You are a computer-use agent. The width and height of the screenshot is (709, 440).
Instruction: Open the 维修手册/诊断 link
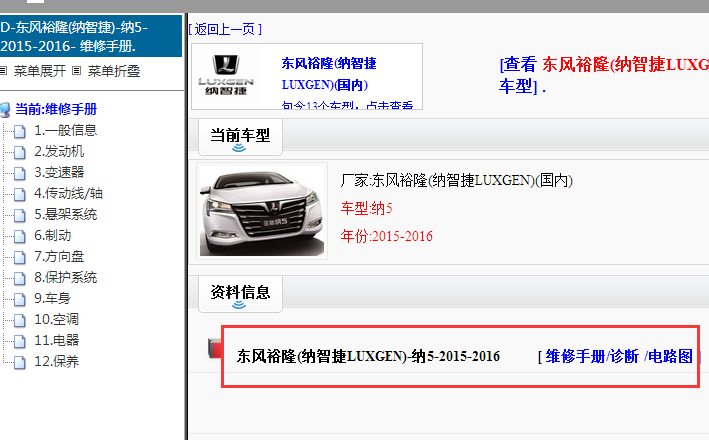tap(592, 356)
